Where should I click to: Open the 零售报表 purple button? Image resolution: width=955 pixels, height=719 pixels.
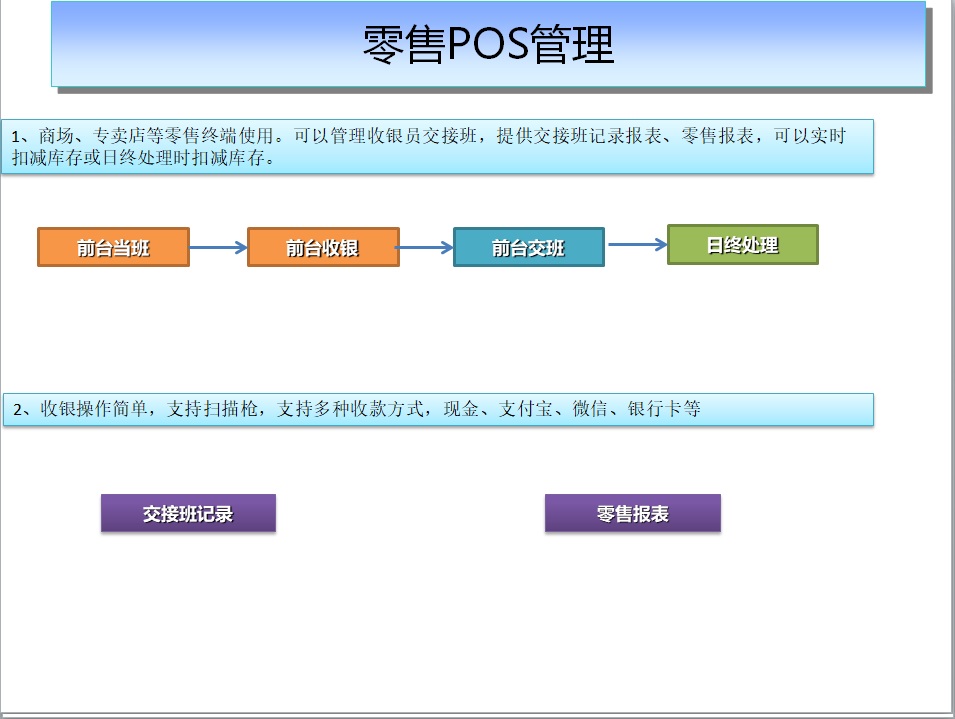pos(633,513)
